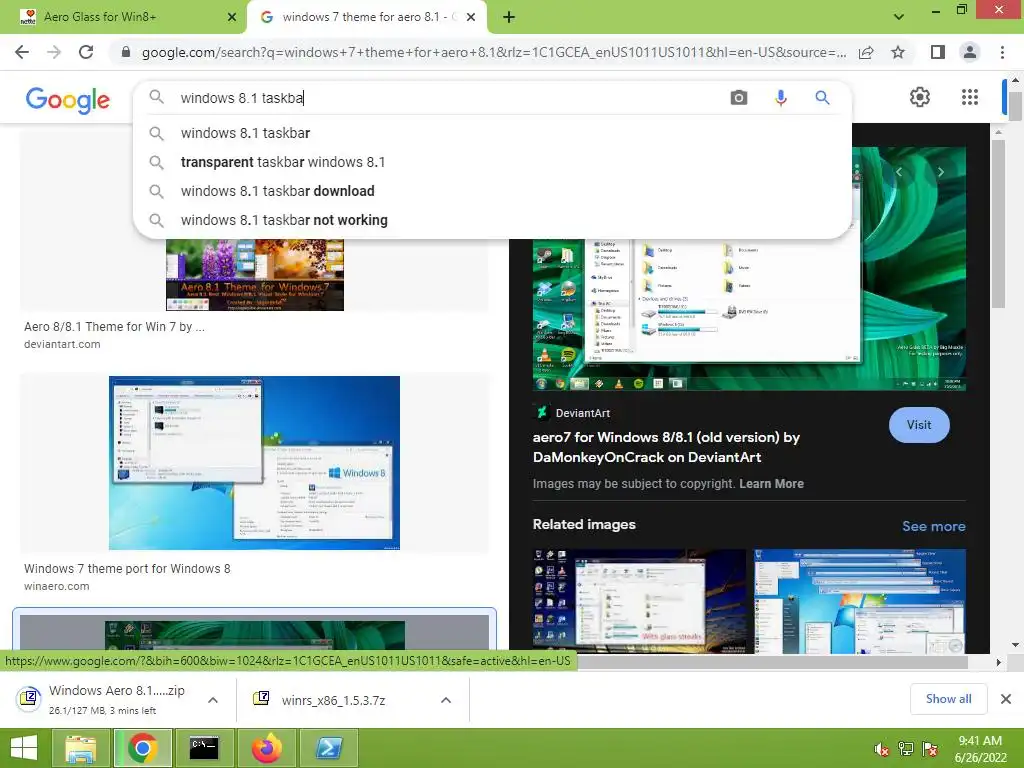
Task: Open PowerShell from the taskbar
Action: tap(328, 748)
